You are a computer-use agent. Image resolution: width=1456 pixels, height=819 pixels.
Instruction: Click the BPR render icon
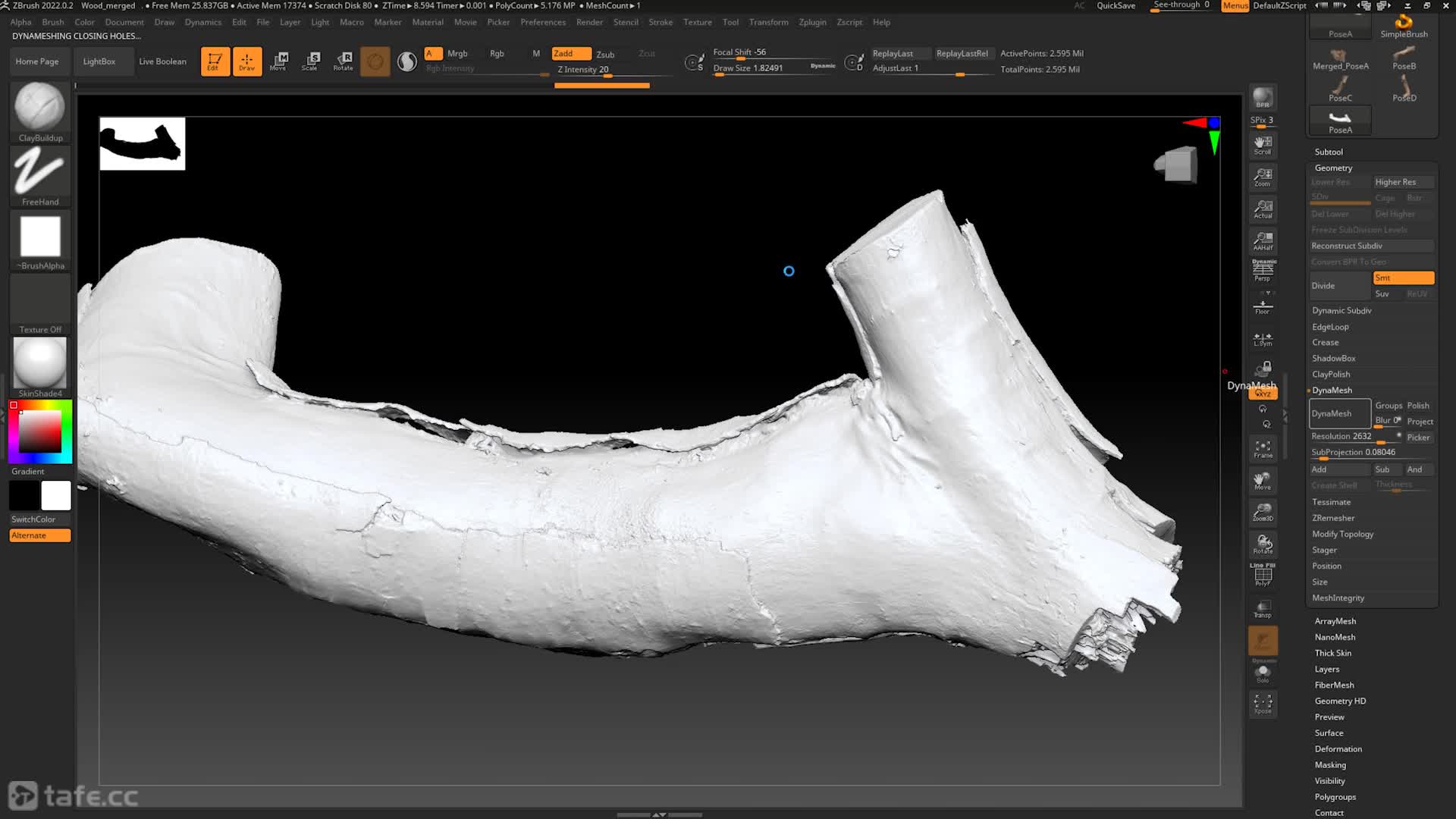coord(1263,98)
